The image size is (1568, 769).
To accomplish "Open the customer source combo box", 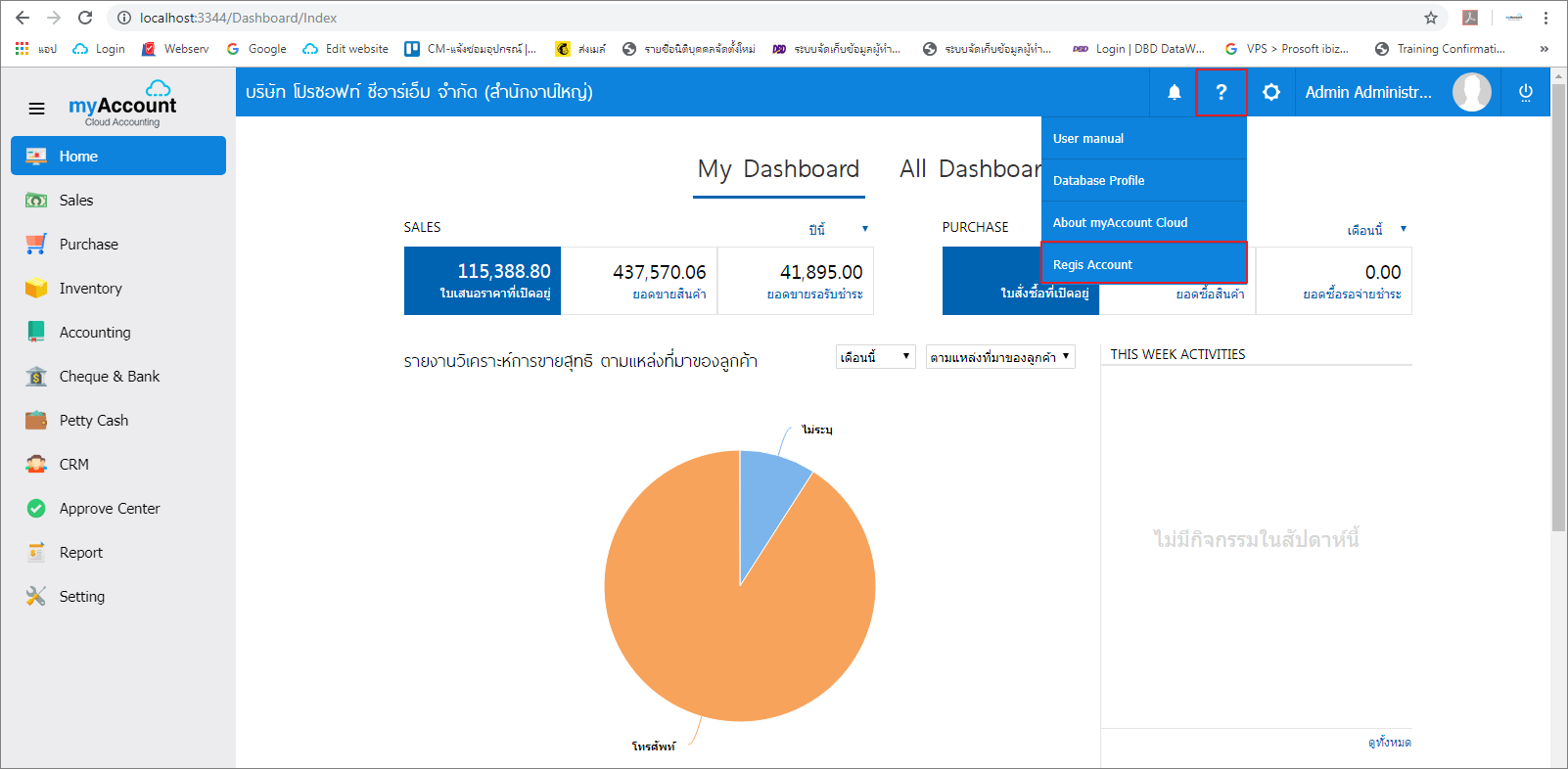I will click(x=1000, y=357).
